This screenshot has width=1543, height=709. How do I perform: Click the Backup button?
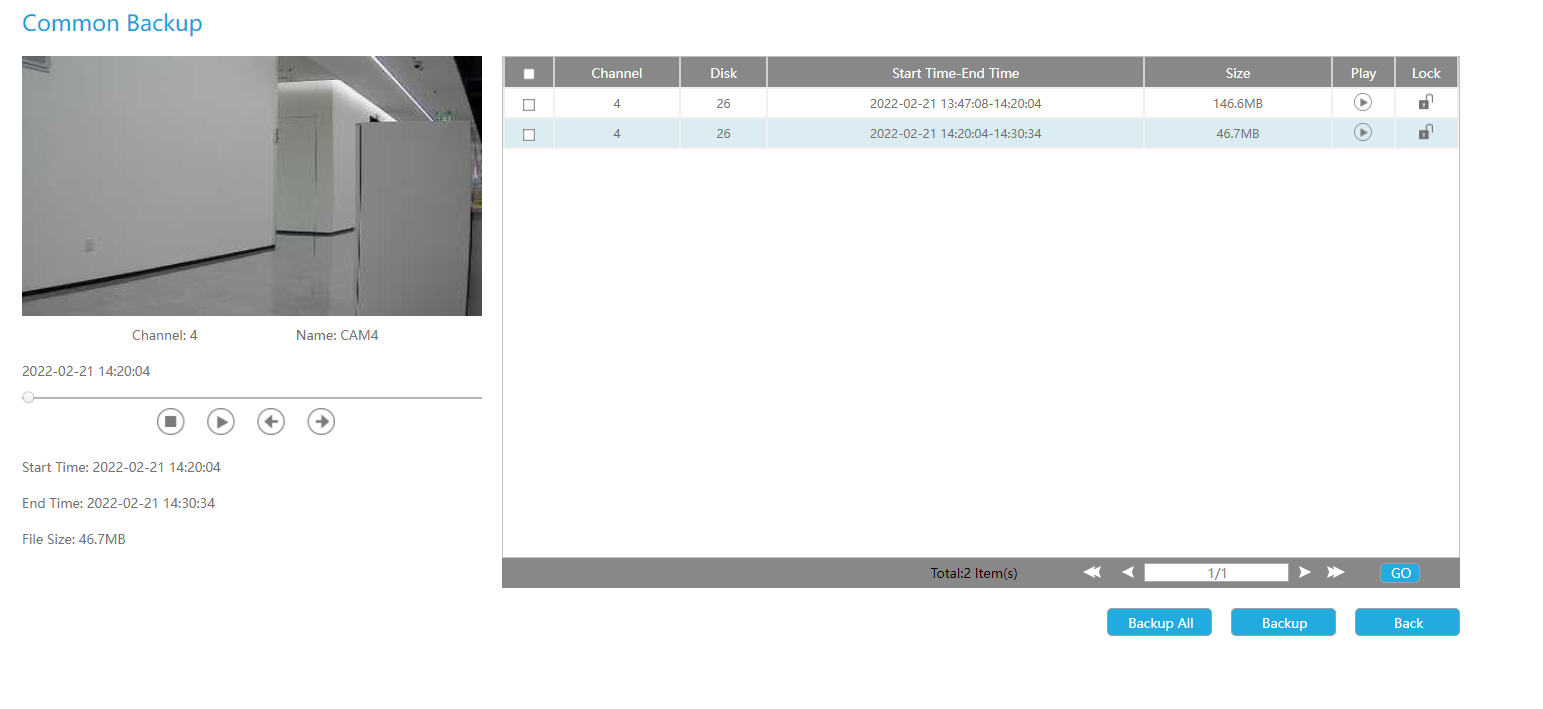click(x=1284, y=622)
